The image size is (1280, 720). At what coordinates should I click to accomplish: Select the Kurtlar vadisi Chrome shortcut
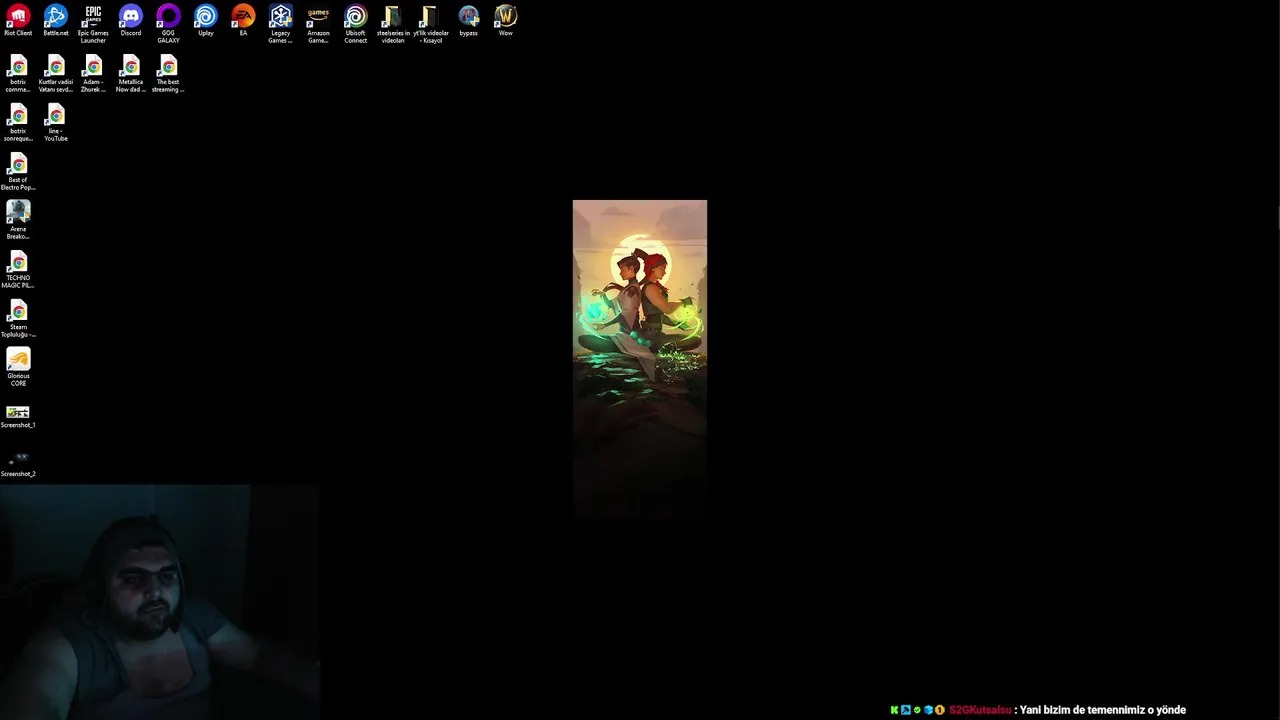click(56, 74)
